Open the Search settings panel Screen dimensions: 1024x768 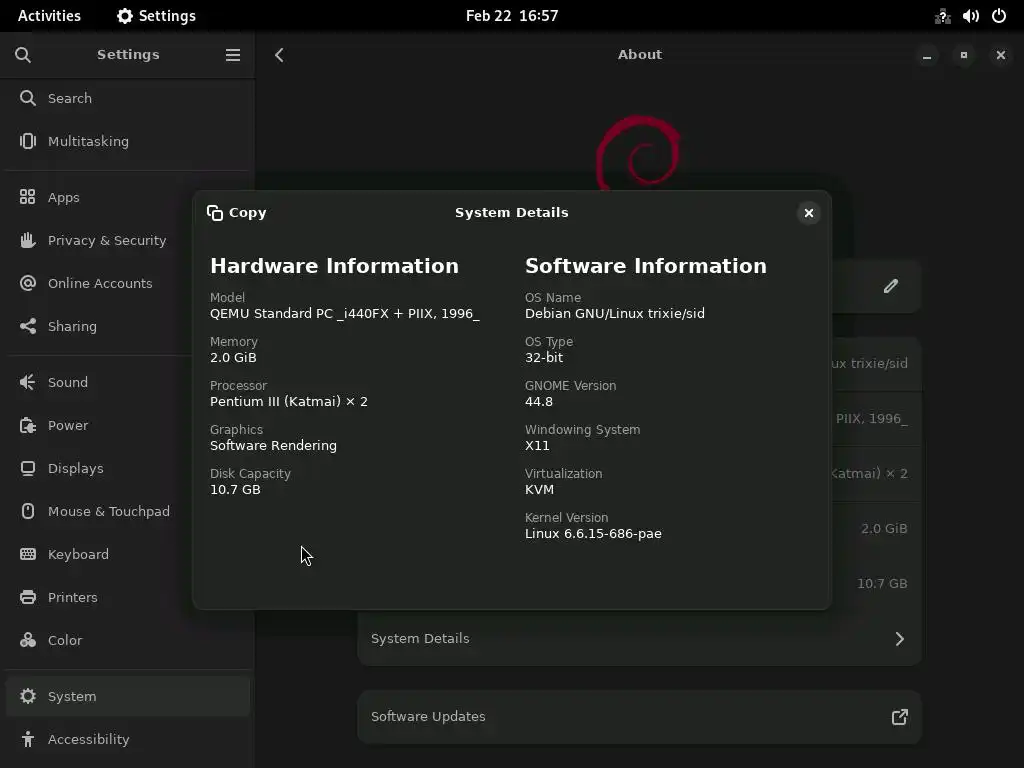(127, 99)
